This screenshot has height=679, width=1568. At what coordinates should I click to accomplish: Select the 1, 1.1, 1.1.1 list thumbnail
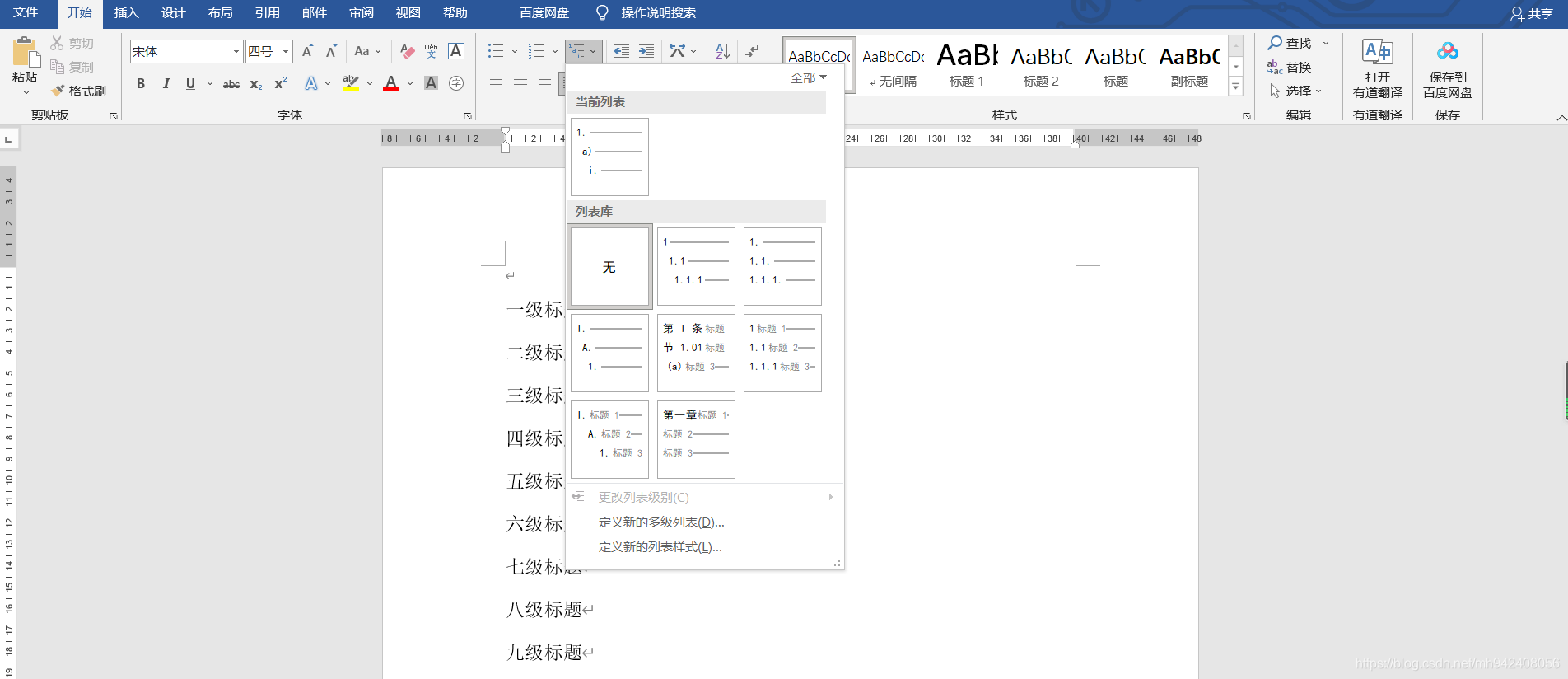[696, 267]
